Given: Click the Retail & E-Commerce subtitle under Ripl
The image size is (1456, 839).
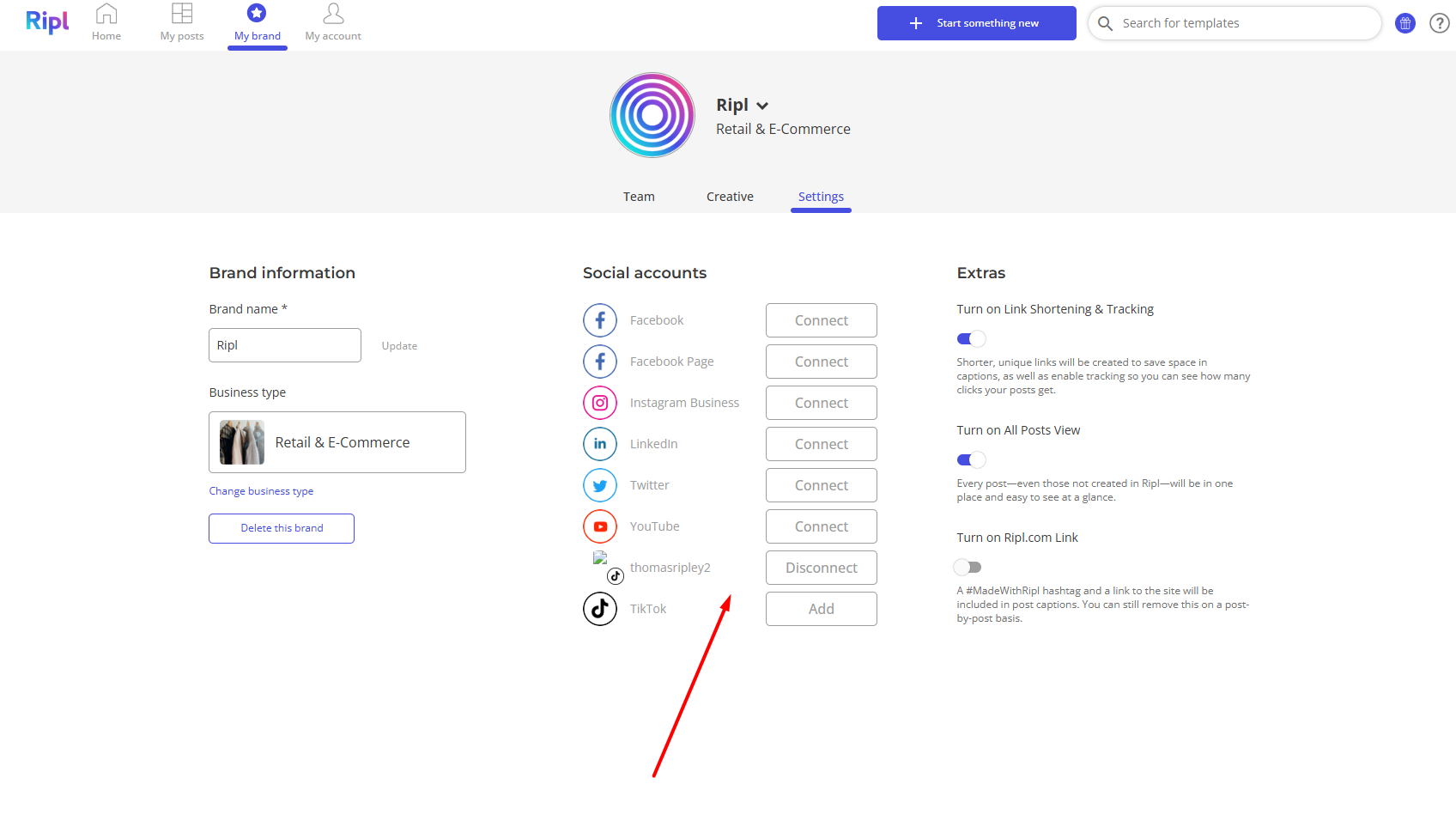Looking at the screenshot, I should [x=783, y=129].
